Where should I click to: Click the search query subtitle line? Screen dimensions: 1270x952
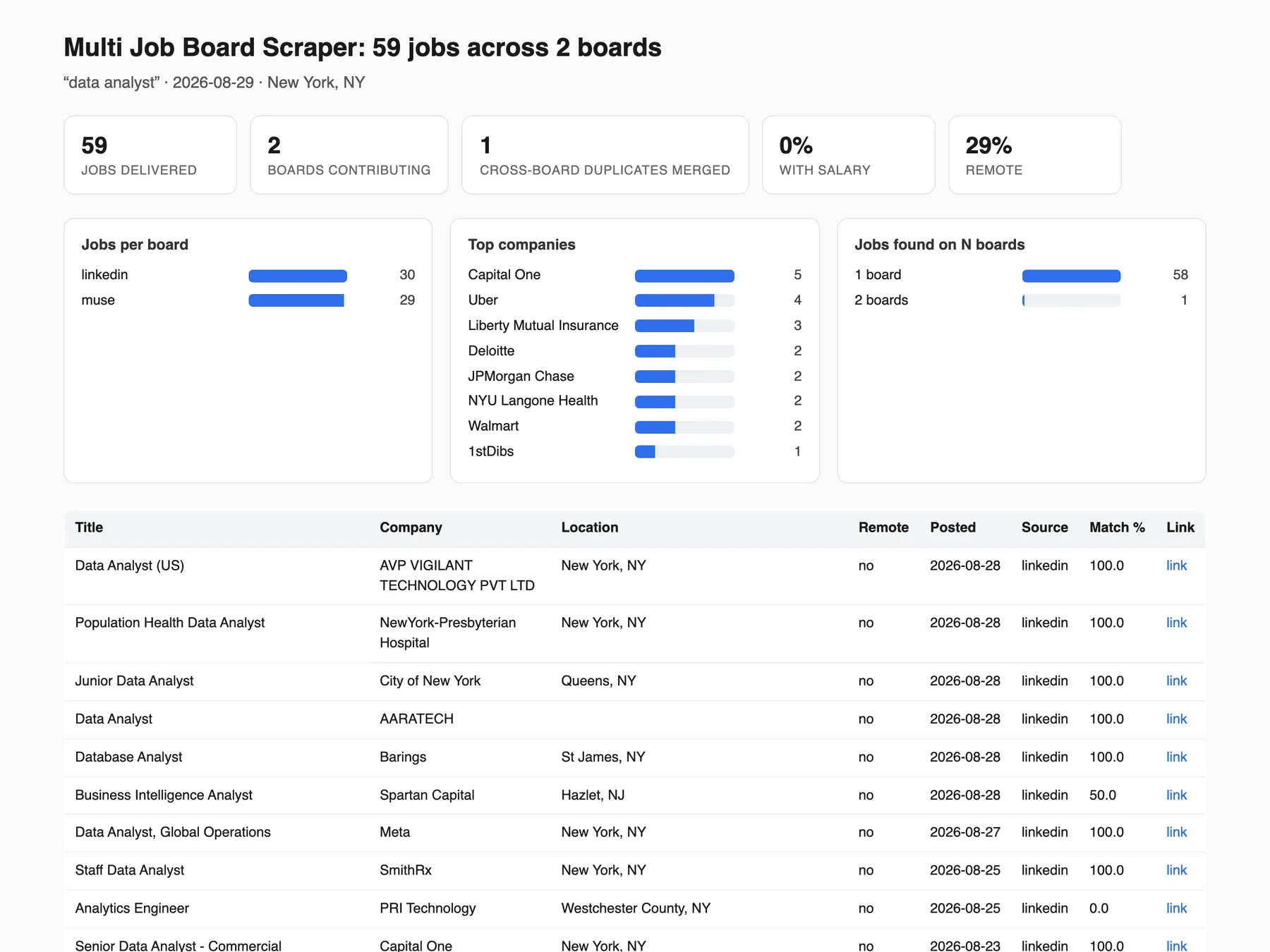(x=214, y=83)
